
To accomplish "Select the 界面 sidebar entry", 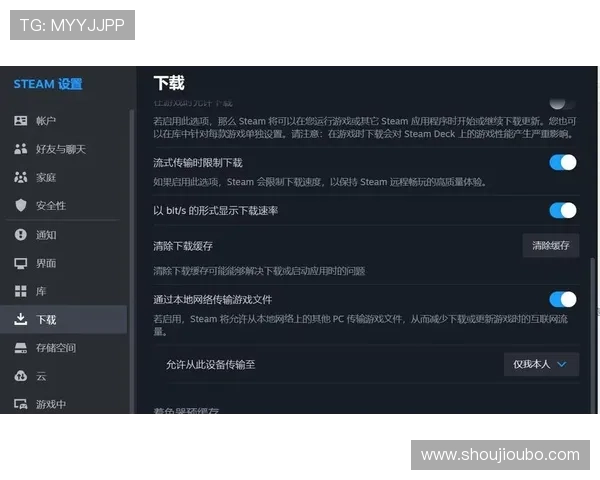I will click(x=64, y=263).
